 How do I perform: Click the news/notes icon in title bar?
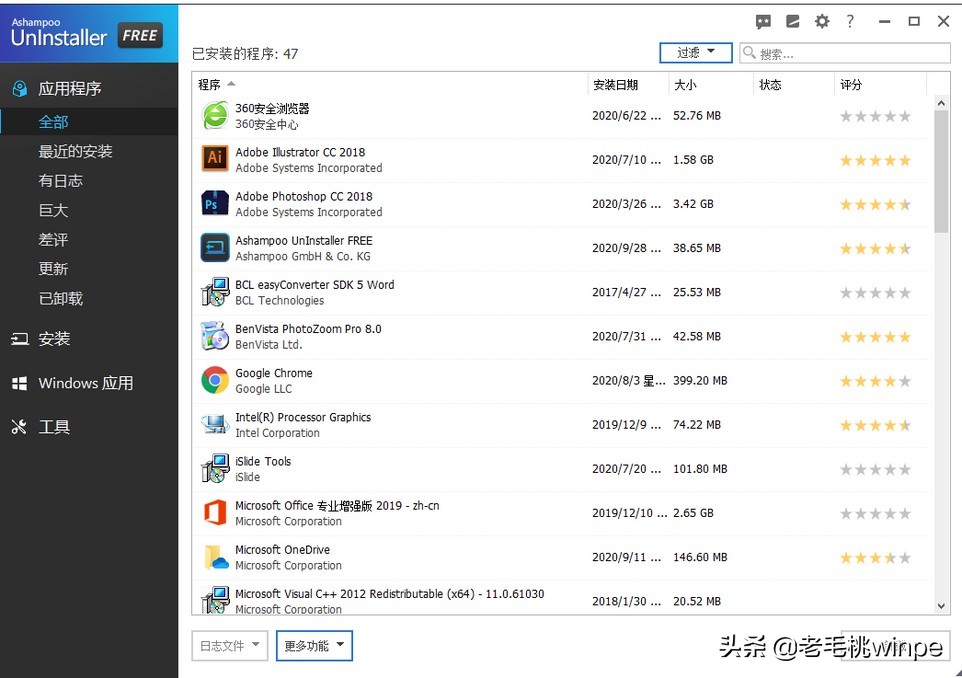[793, 22]
